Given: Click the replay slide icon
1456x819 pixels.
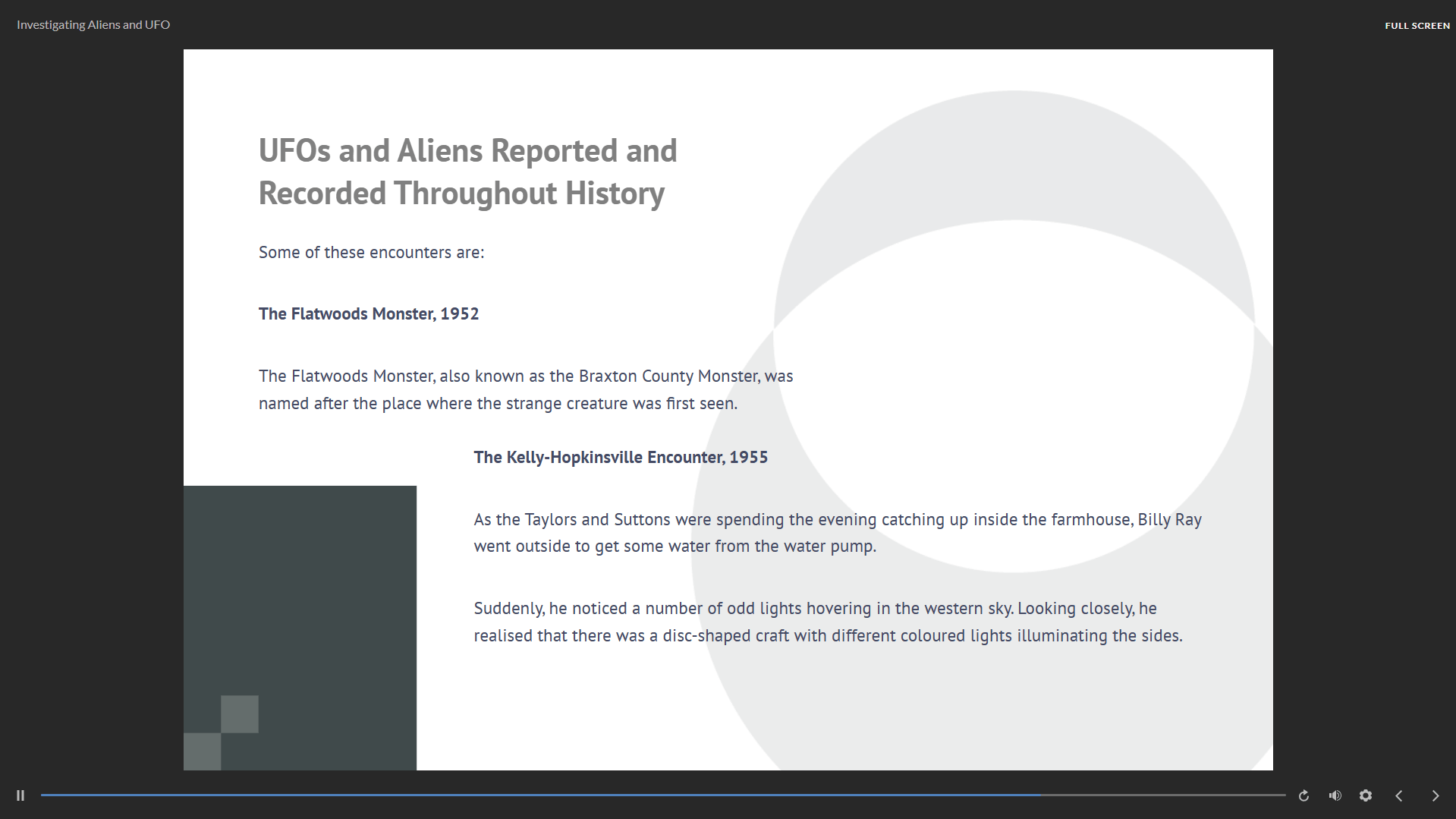Looking at the screenshot, I should click(1303, 795).
